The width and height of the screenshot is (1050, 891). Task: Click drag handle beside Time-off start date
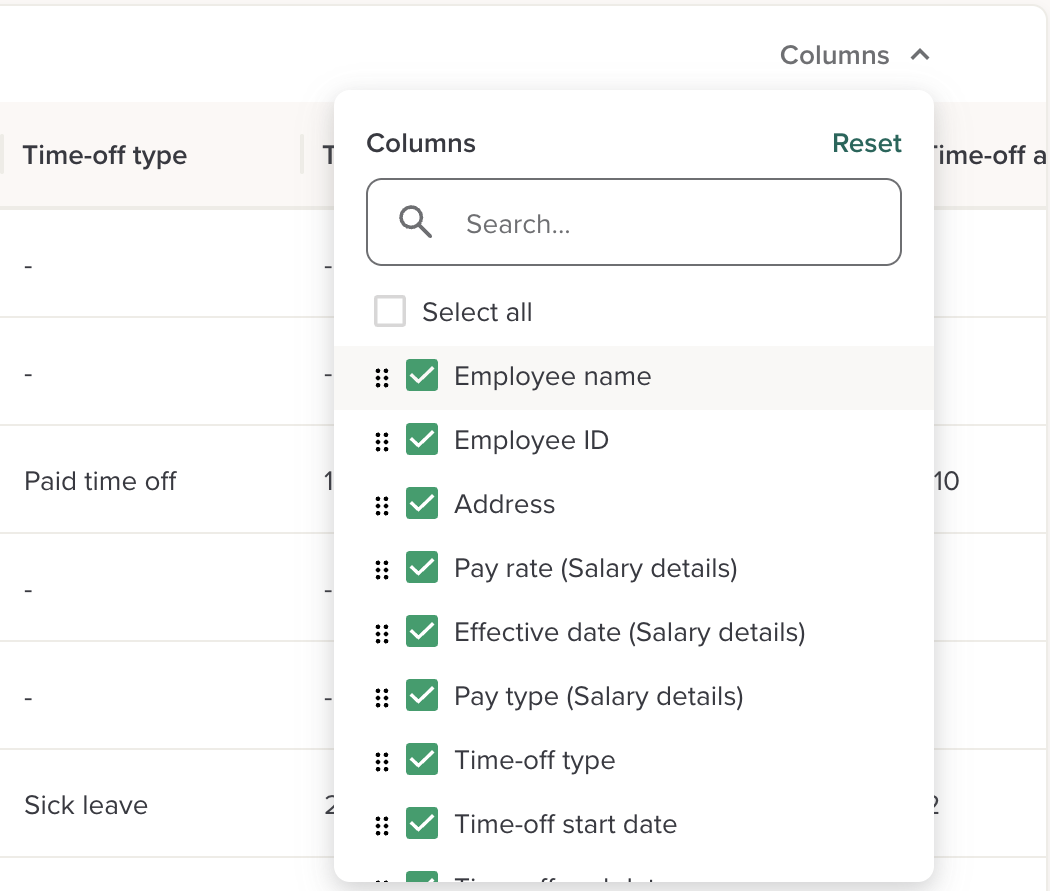point(381,825)
